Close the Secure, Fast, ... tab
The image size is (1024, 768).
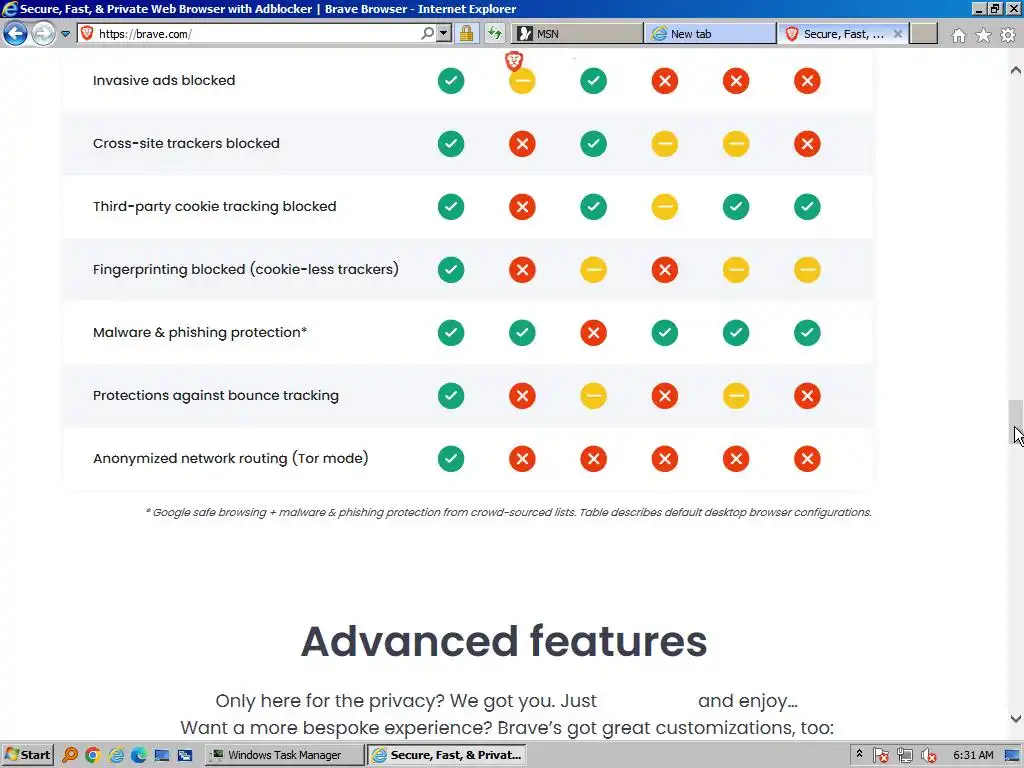click(x=898, y=34)
